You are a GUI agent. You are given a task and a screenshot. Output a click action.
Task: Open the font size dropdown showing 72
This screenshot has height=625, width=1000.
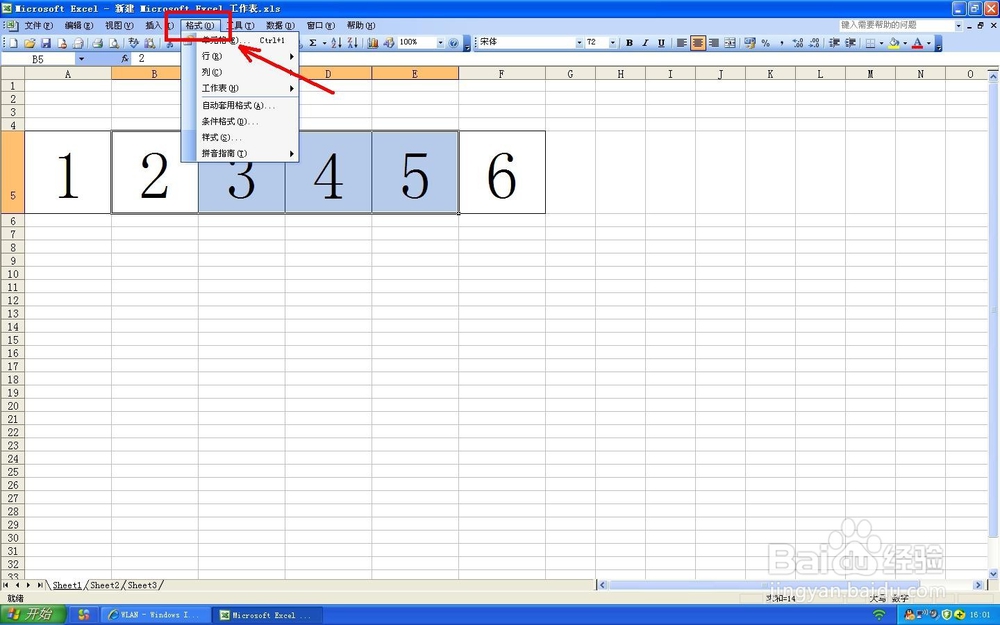tap(613, 43)
